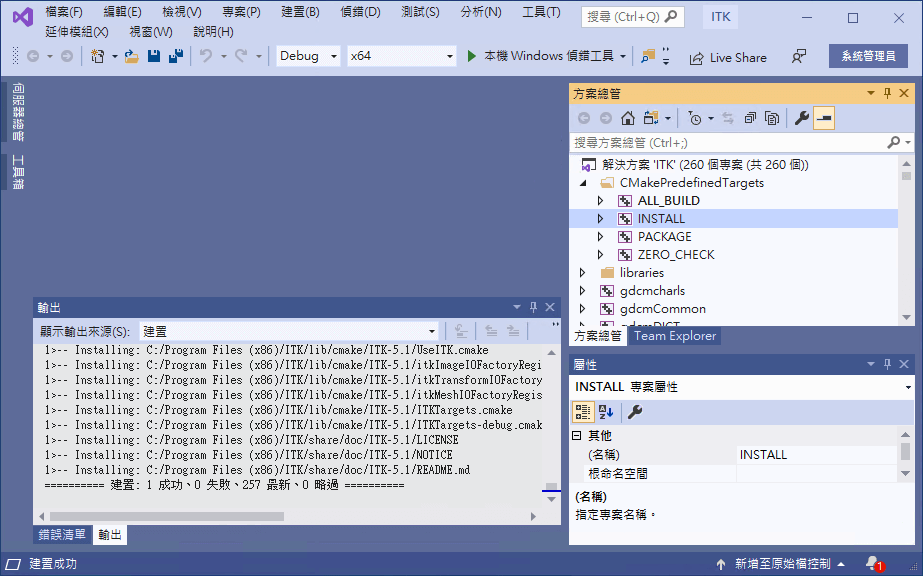Click the 搜尋方案總管 search field
This screenshot has width=923, height=576.
pyautogui.click(x=741, y=142)
